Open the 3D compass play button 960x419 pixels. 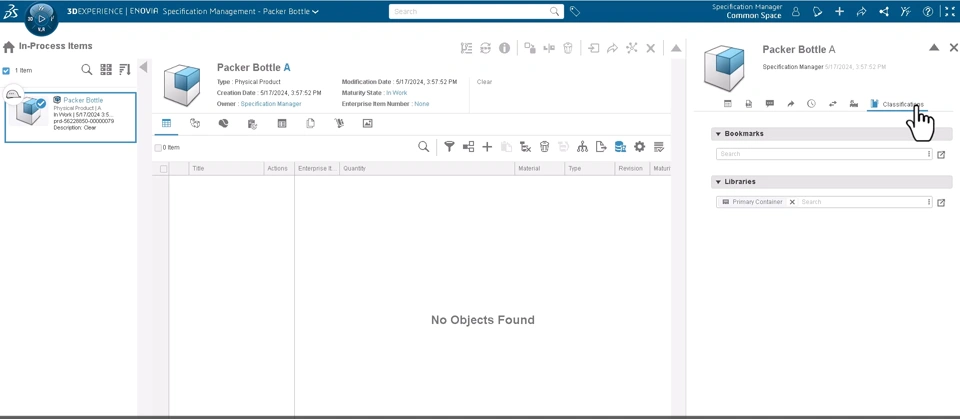click(x=42, y=19)
